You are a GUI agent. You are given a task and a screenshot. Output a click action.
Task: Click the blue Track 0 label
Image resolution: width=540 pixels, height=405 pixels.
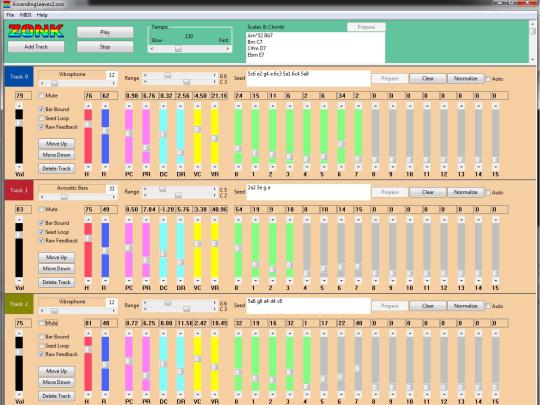pos(19,76)
